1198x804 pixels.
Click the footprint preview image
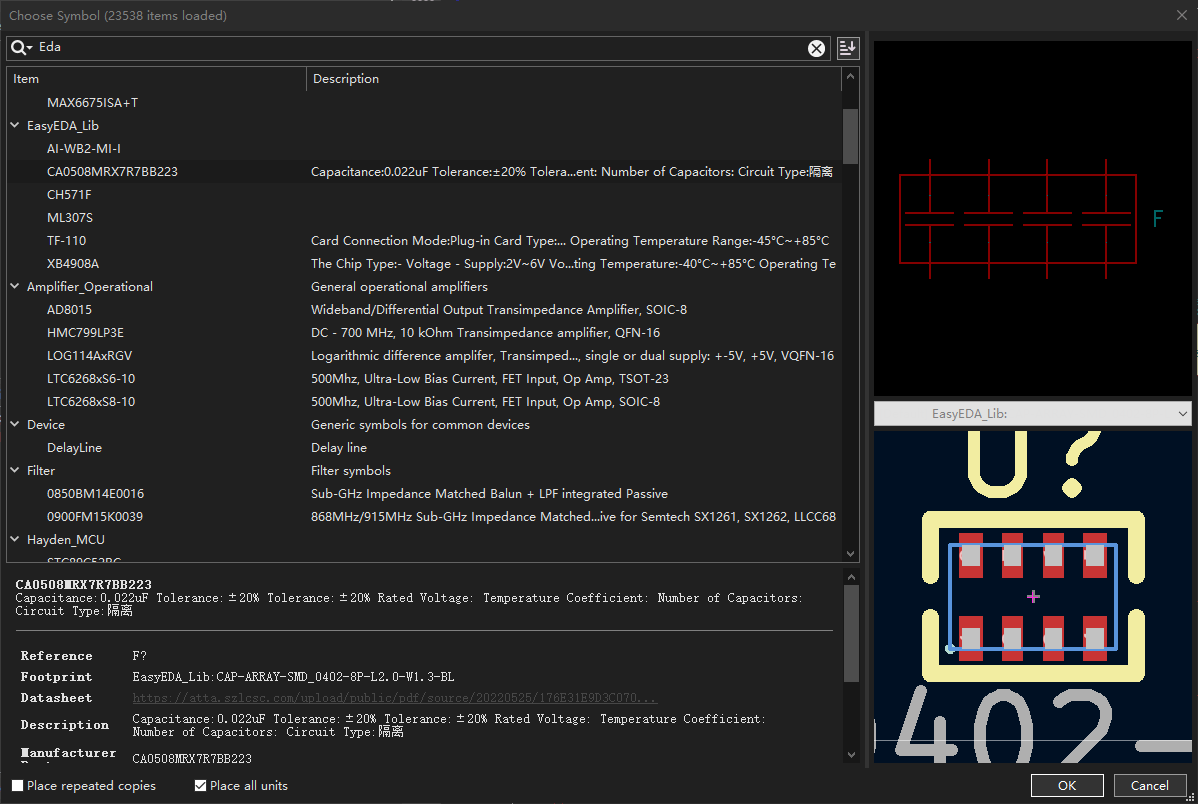click(1032, 597)
